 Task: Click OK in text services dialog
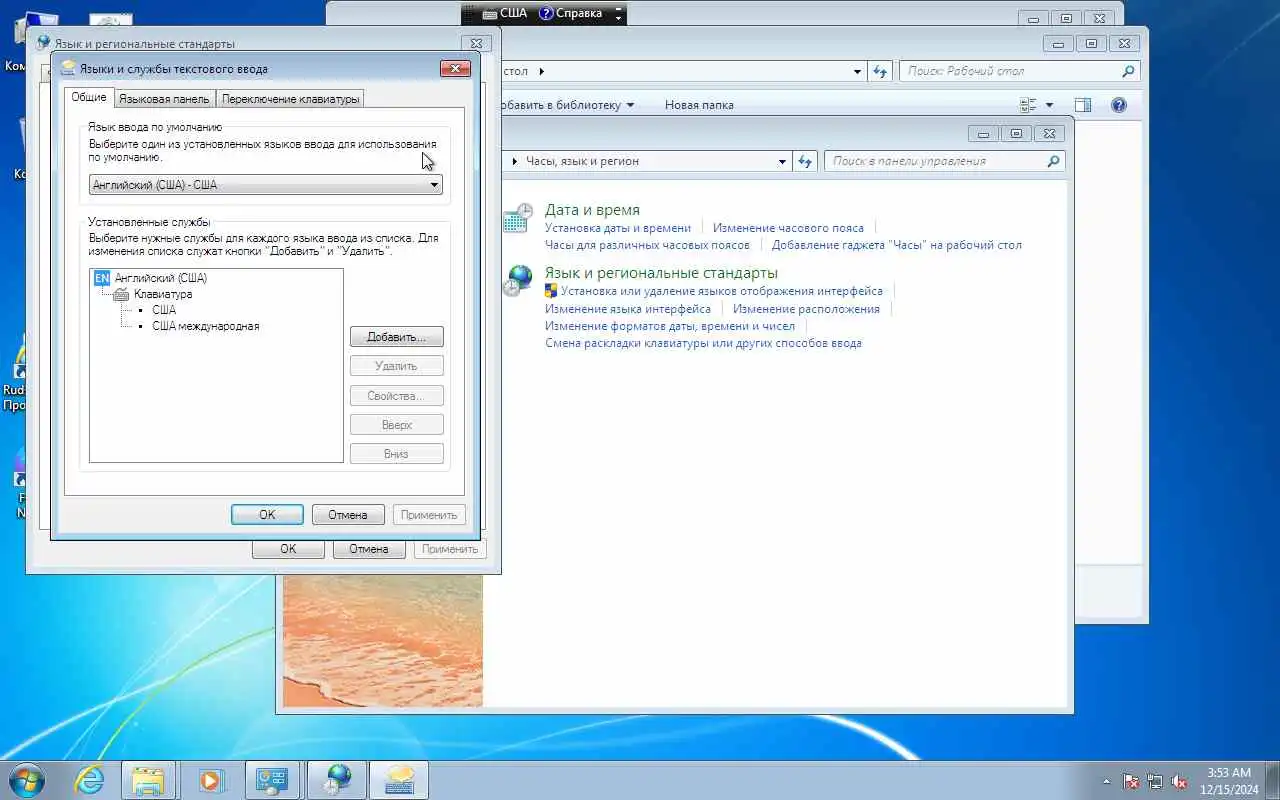tap(267, 515)
